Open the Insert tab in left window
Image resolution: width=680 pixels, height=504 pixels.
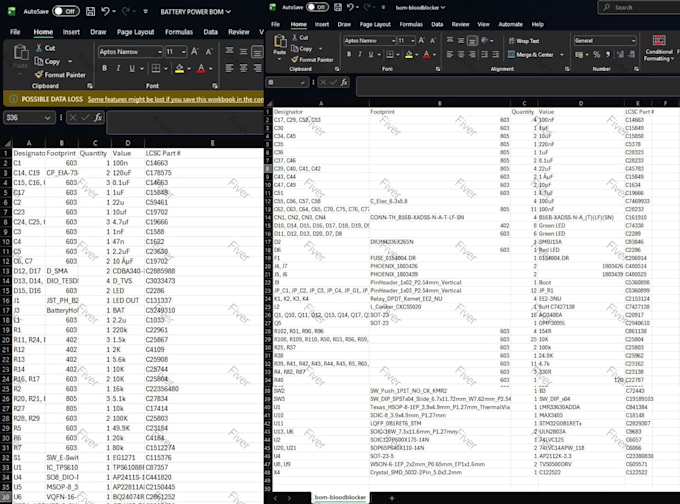[x=71, y=32]
